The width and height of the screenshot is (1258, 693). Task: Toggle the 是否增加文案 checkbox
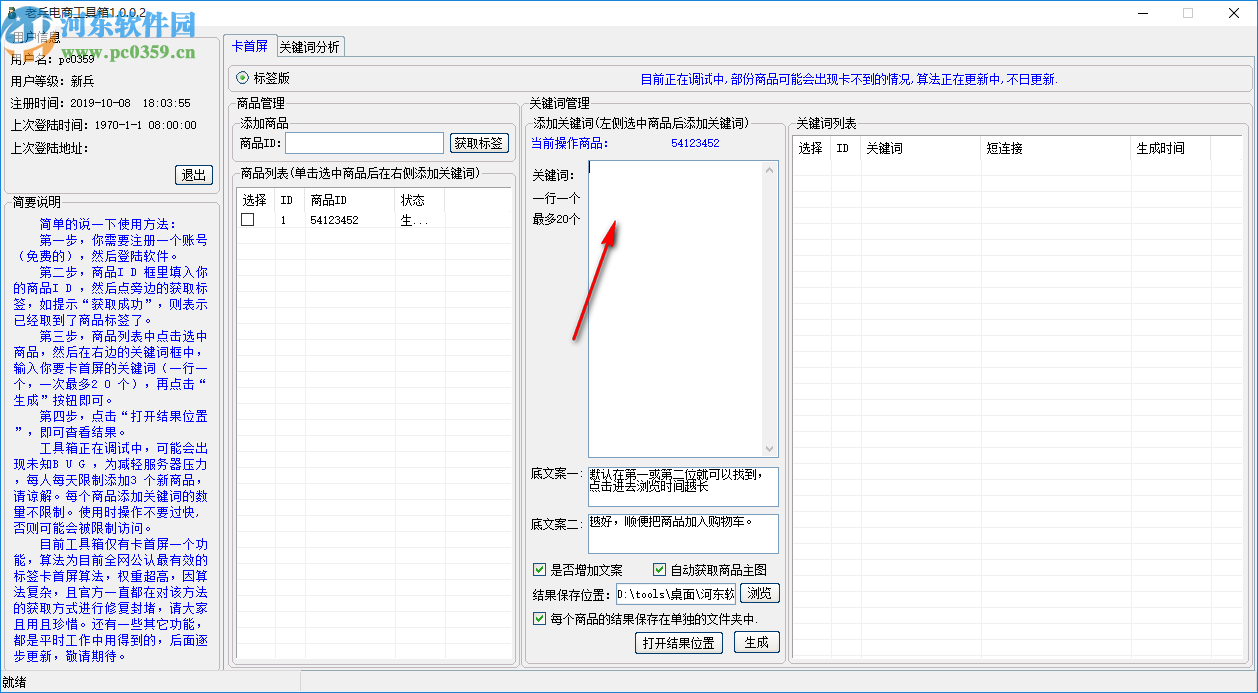tap(538, 569)
